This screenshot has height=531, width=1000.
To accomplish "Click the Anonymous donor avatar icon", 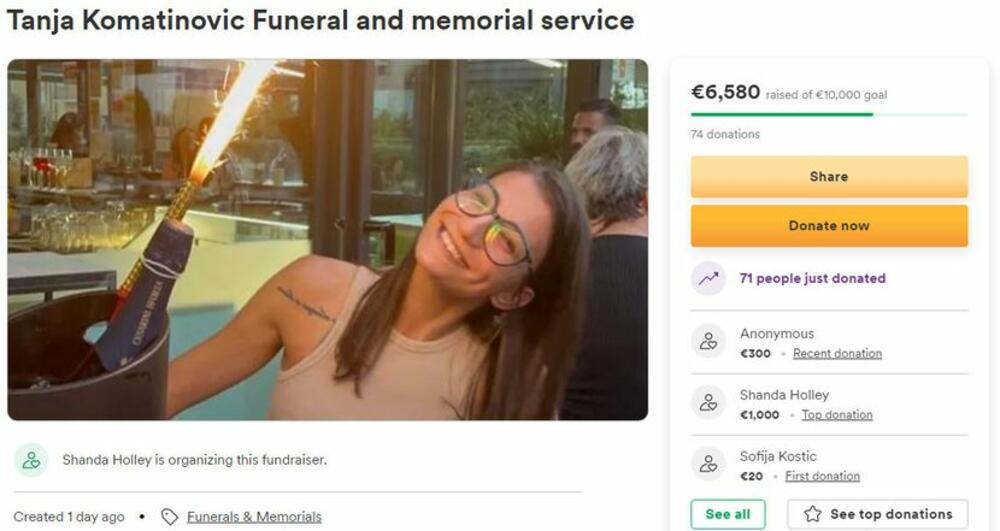I will point(708,342).
